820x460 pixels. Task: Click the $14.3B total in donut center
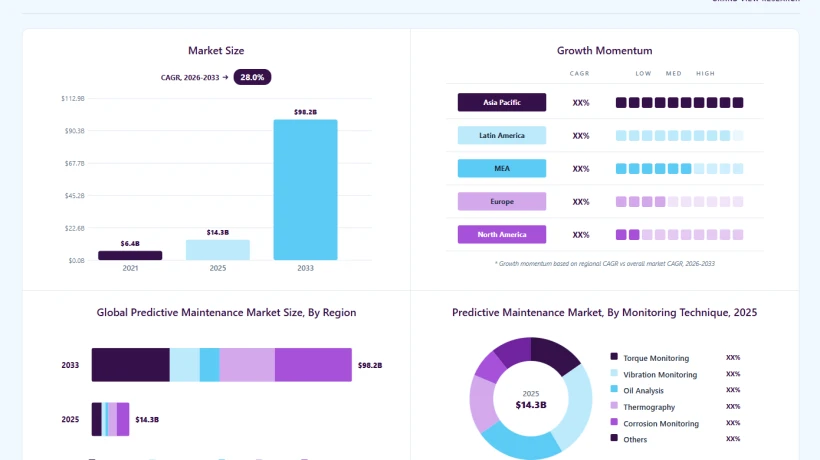point(531,405)
